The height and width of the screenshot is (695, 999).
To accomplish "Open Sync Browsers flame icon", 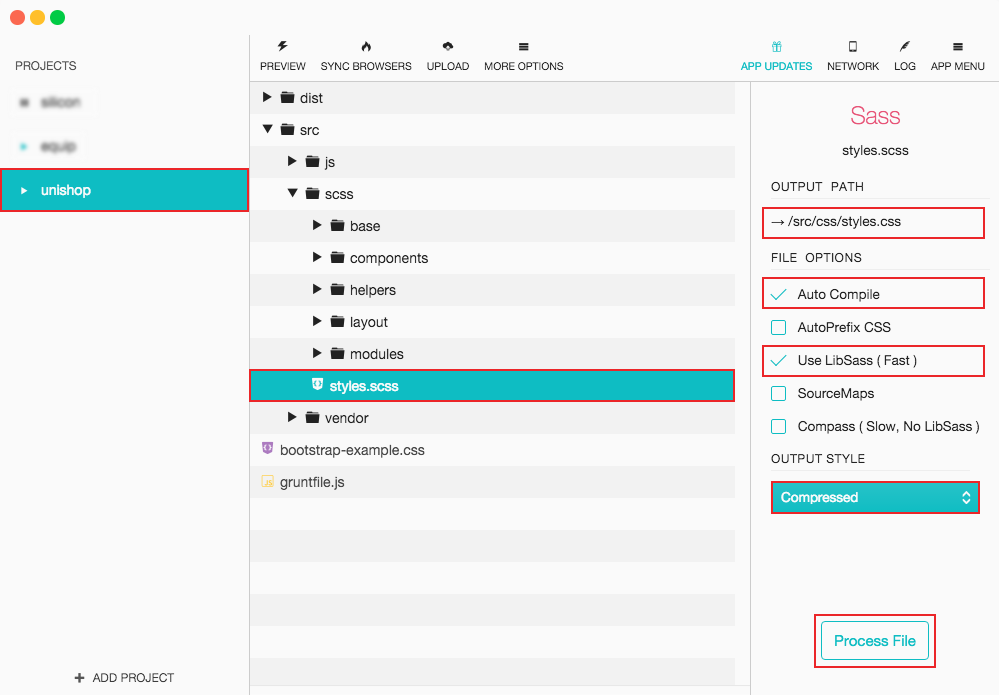I will tap(366, 47).
